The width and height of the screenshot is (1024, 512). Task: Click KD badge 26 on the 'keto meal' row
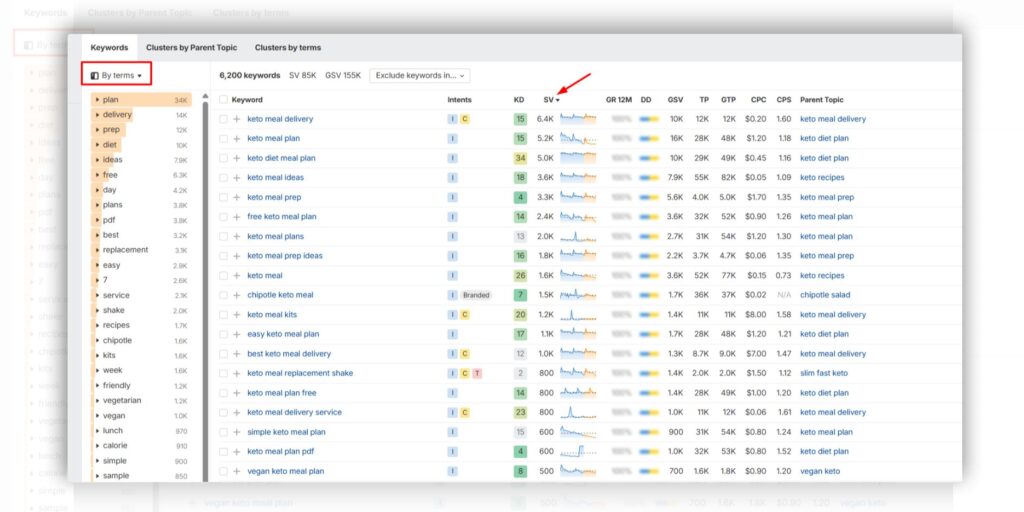(x=520, y=276)
